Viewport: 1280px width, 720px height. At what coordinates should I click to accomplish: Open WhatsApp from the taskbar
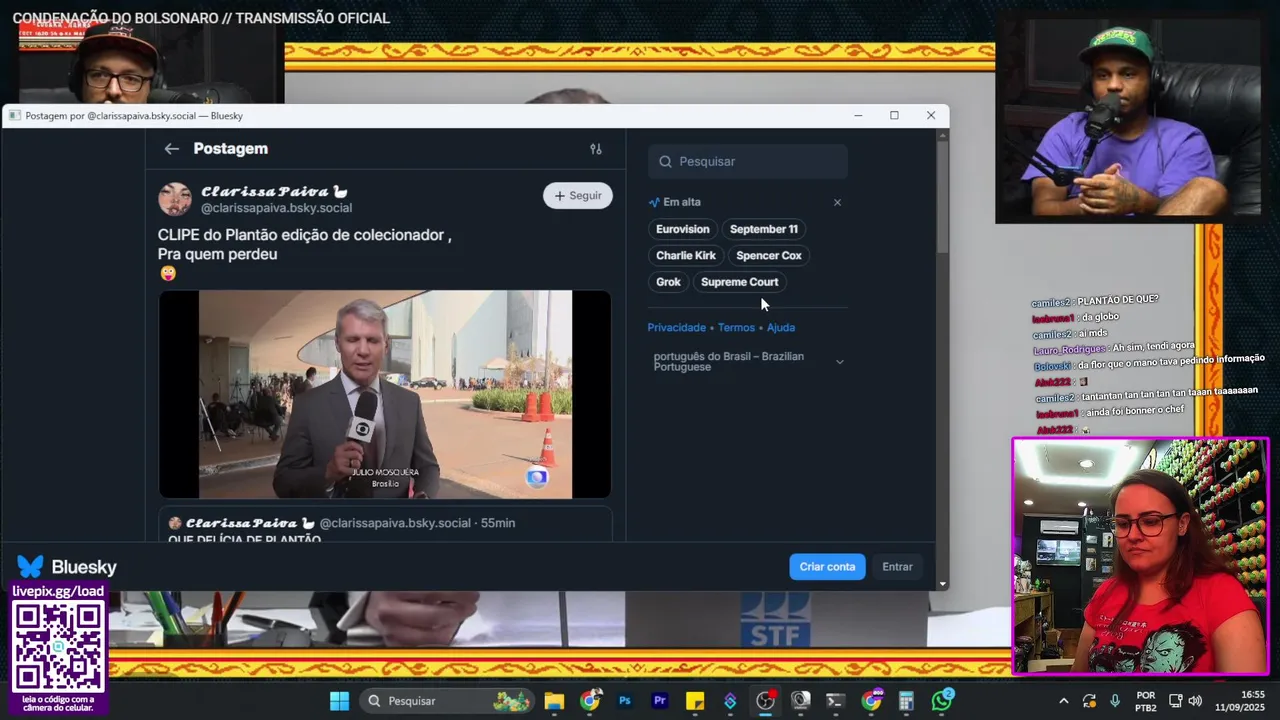942,701
